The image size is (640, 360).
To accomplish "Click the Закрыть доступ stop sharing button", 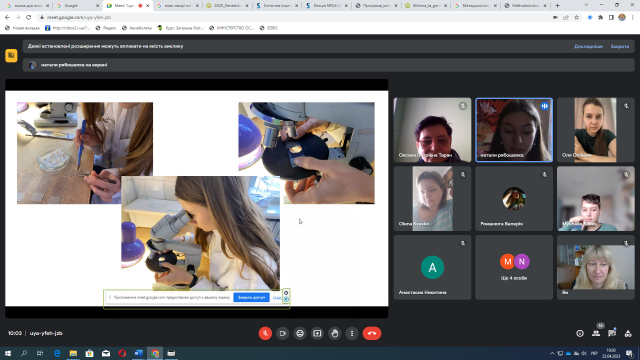I will pos(251,298).
